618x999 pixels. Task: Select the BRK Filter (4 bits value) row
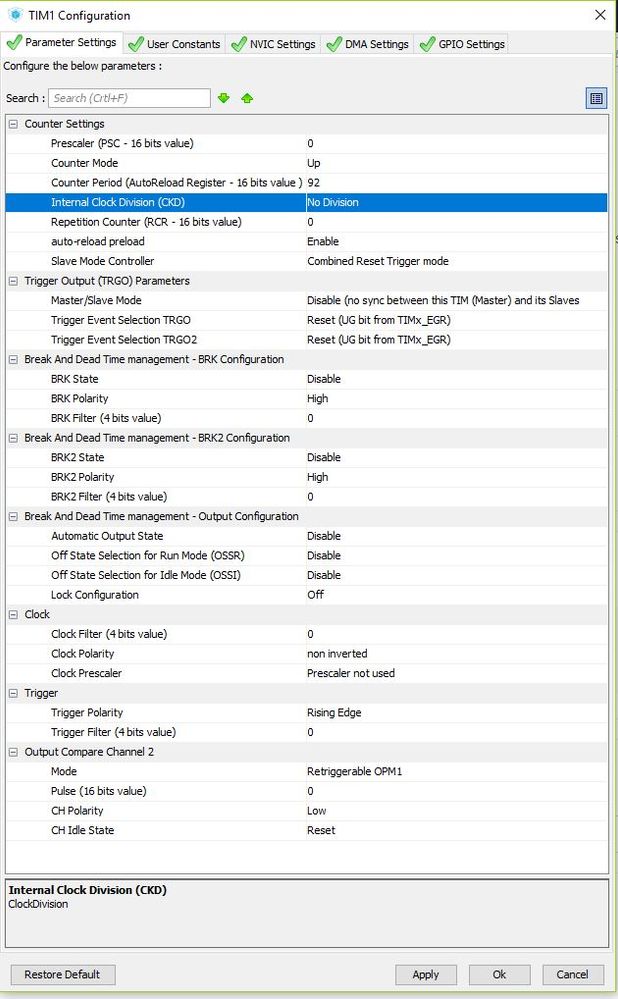click(306, 419)
